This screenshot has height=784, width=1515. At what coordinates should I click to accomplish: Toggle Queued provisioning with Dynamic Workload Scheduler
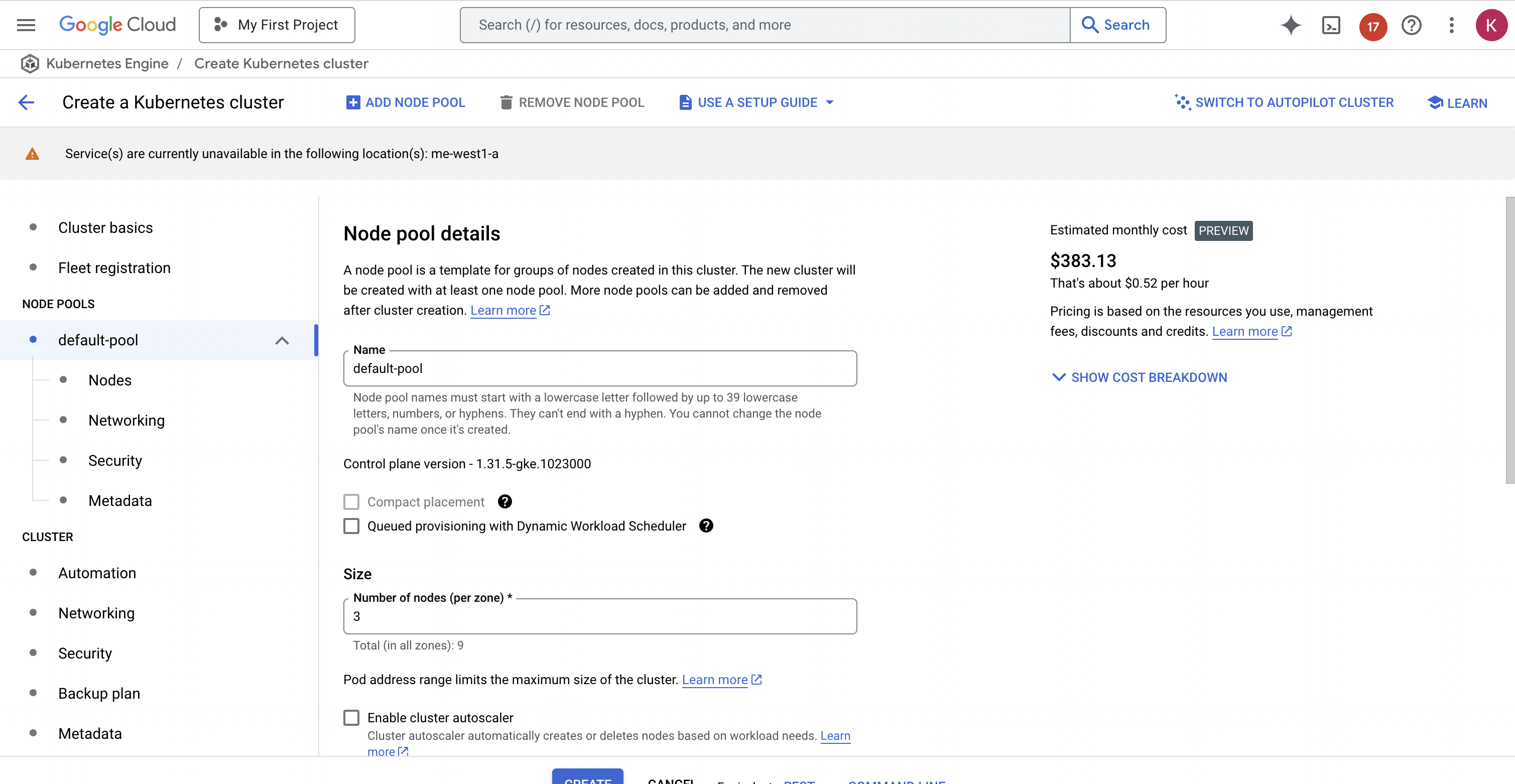click(x=351, y=526)
